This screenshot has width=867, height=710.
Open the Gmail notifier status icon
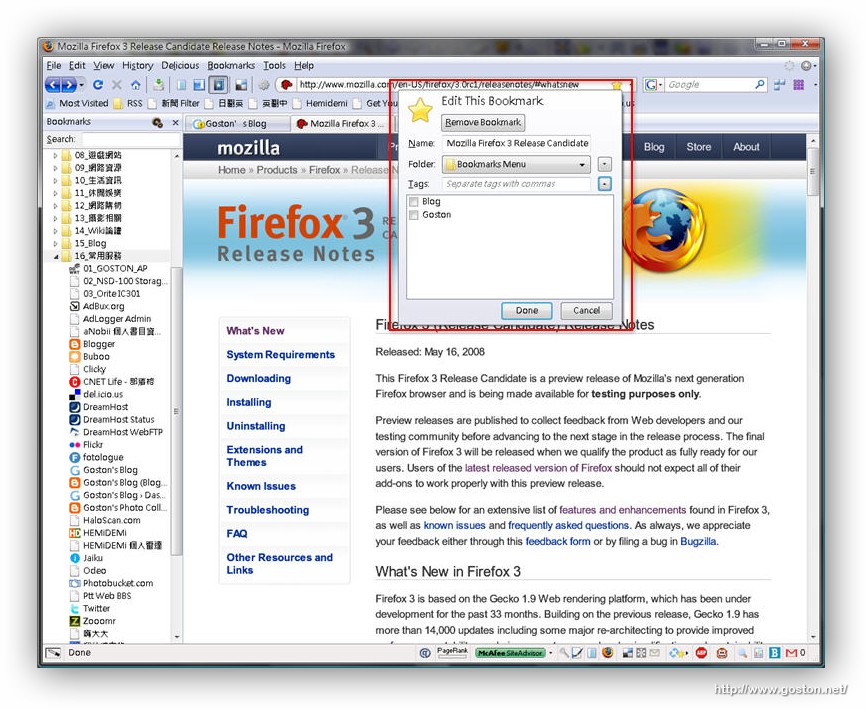[x=791, y=653]
